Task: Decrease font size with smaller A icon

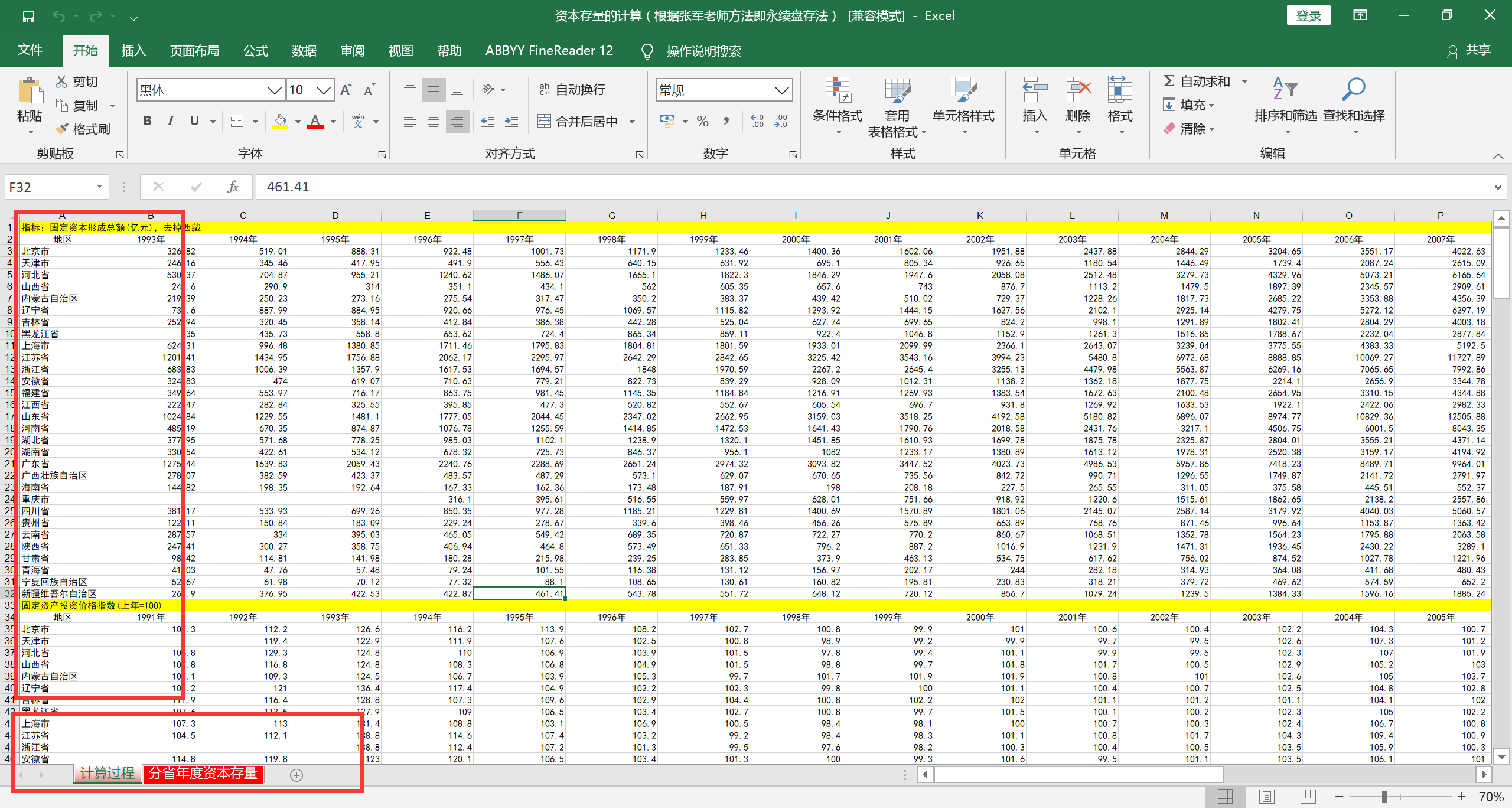Action: 370,90
